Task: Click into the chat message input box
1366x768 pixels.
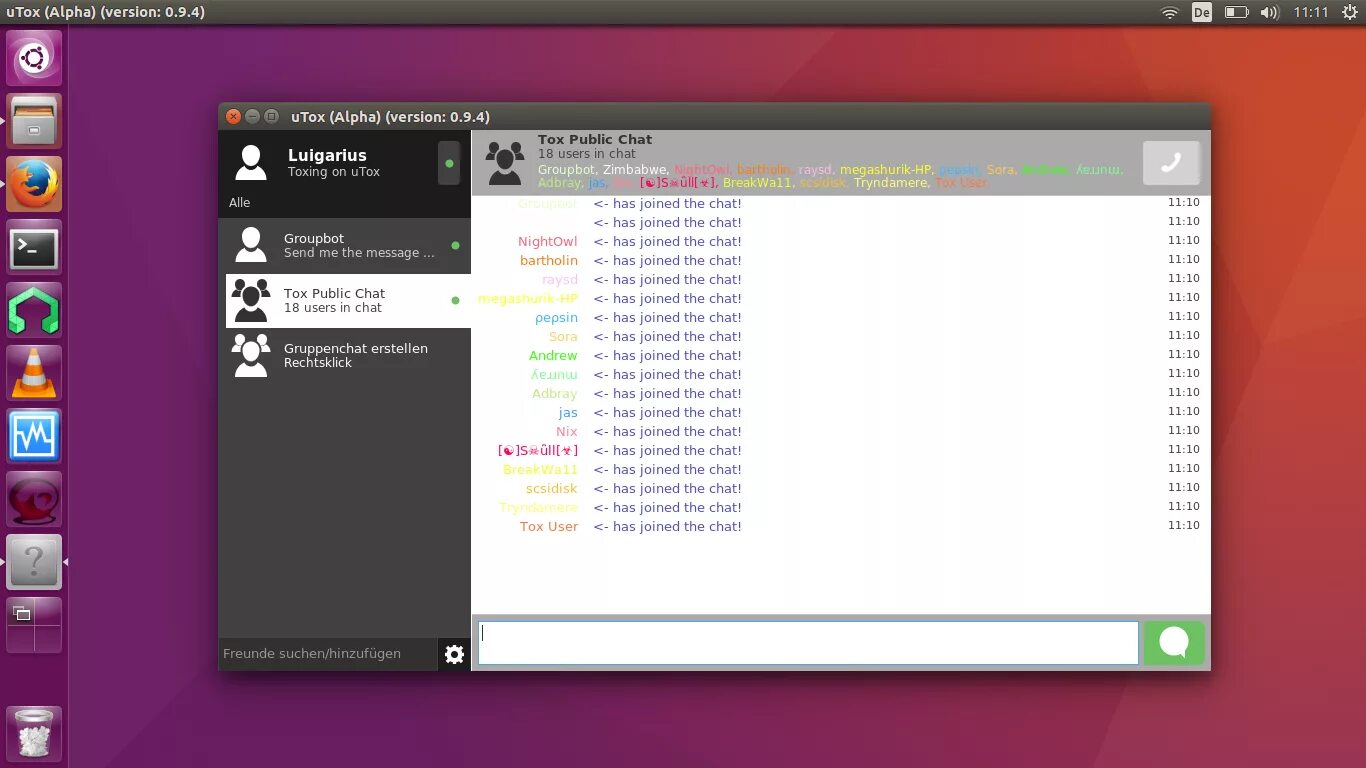Action: [x=808, y=643]
